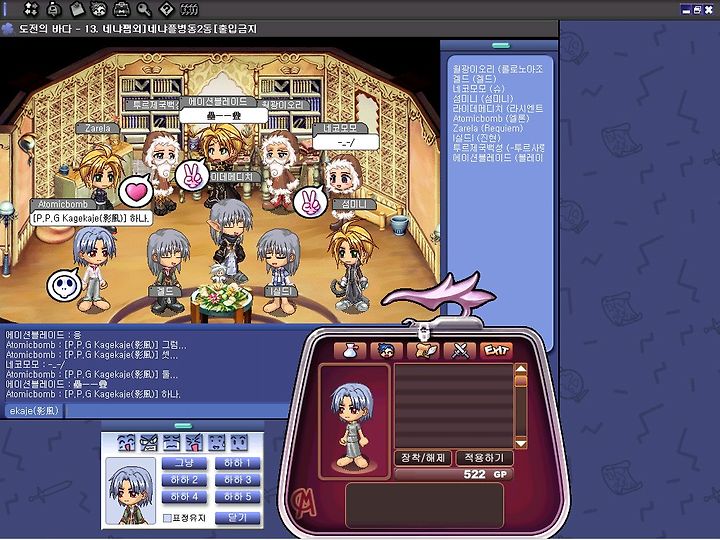Click the ekaje(影風) chat name label
This screenshot has width=720, height=540.
point(34,411)
